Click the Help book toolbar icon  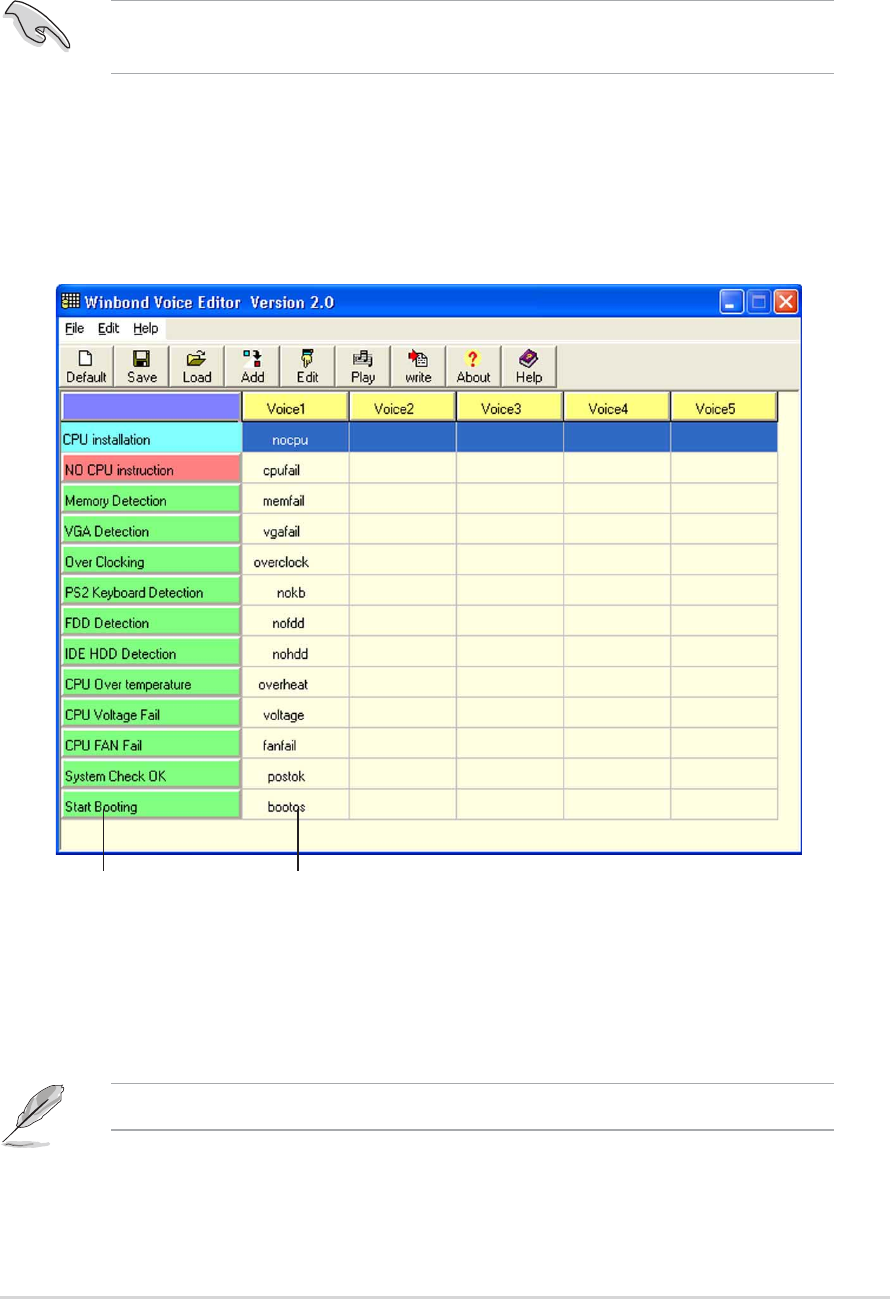[529, 366]
